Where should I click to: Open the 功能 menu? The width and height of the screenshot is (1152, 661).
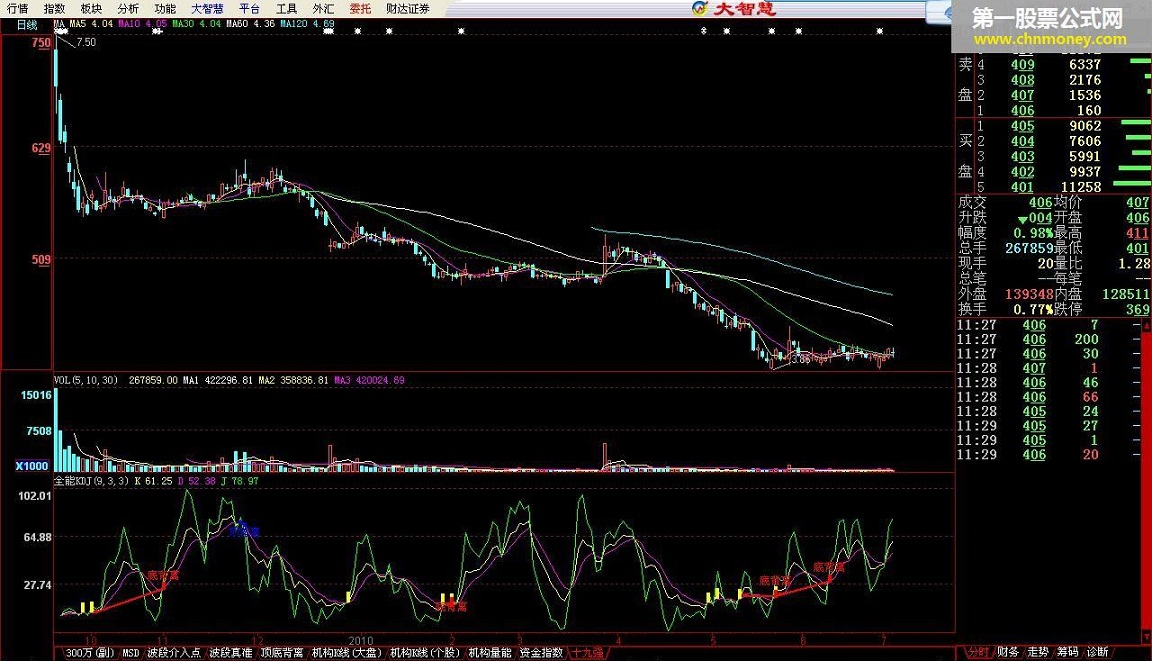point(165,9)
